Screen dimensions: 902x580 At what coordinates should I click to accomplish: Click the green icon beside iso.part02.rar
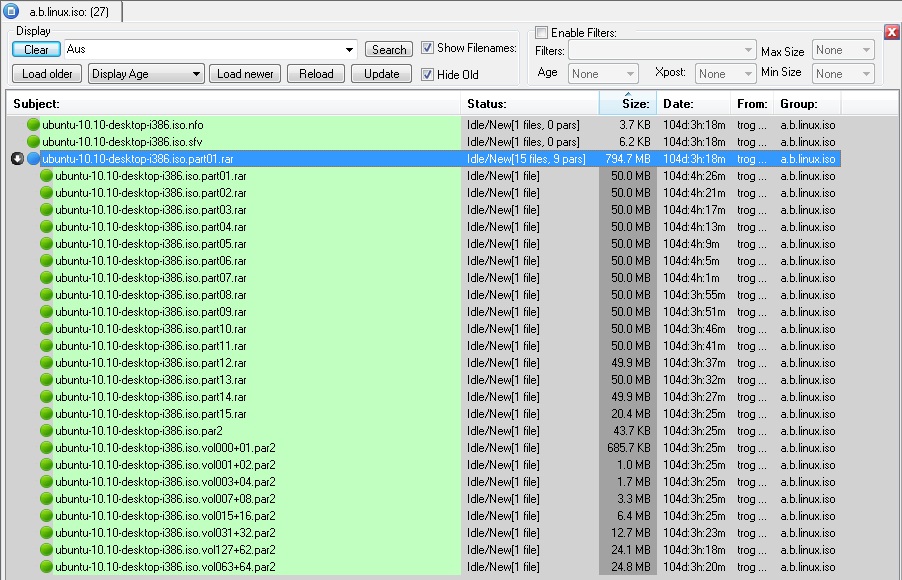tap(47, 193)
